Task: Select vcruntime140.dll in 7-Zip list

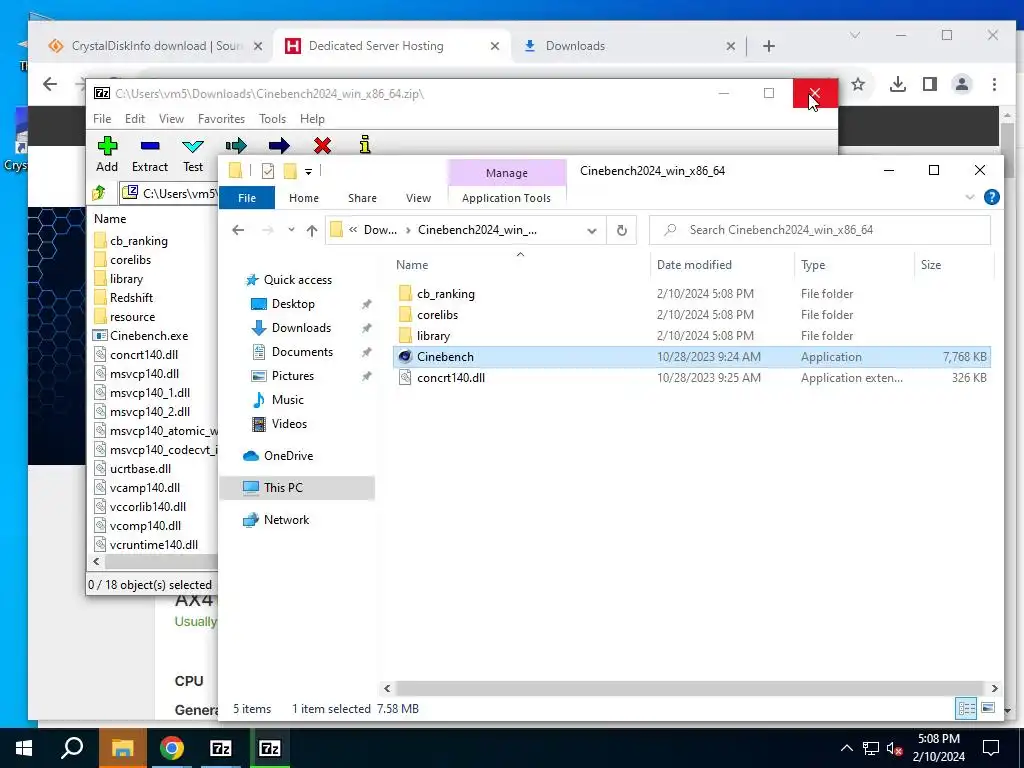Action: tap(153, 545)
